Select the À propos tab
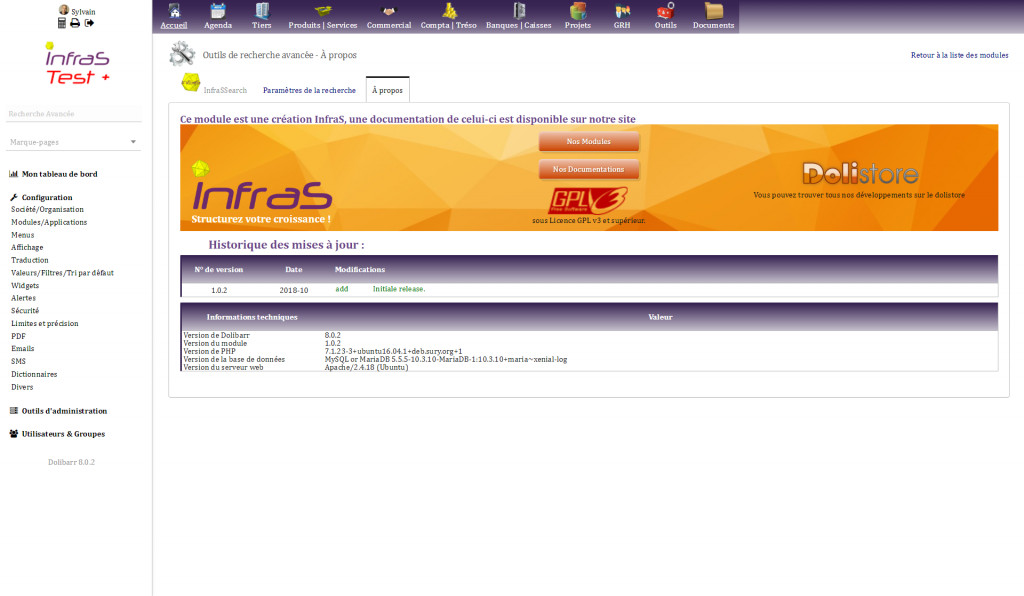1024x596 pixels. point(387,90)
